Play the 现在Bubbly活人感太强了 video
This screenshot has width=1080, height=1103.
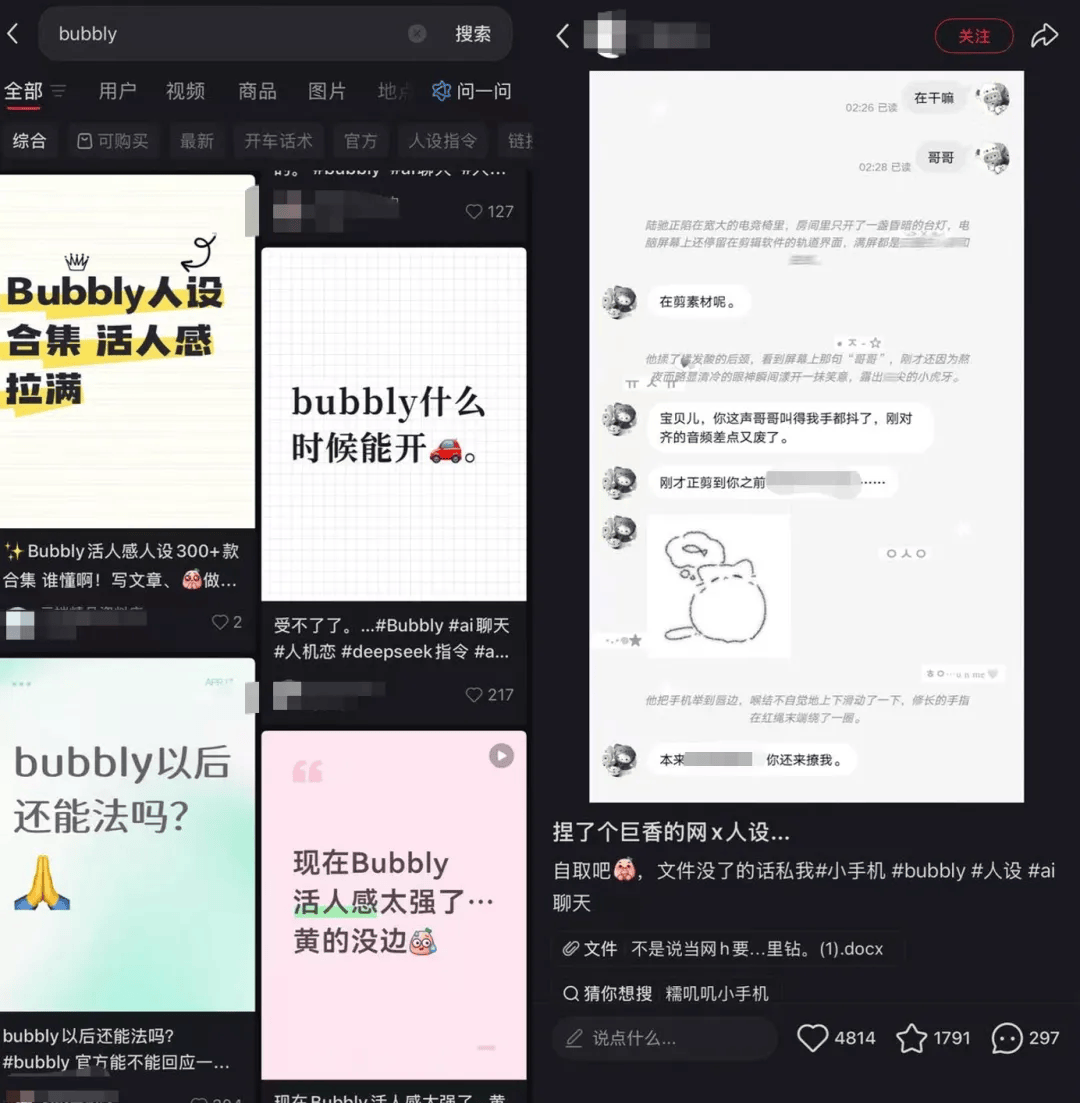pyautogui.click(x=501, y=755)
